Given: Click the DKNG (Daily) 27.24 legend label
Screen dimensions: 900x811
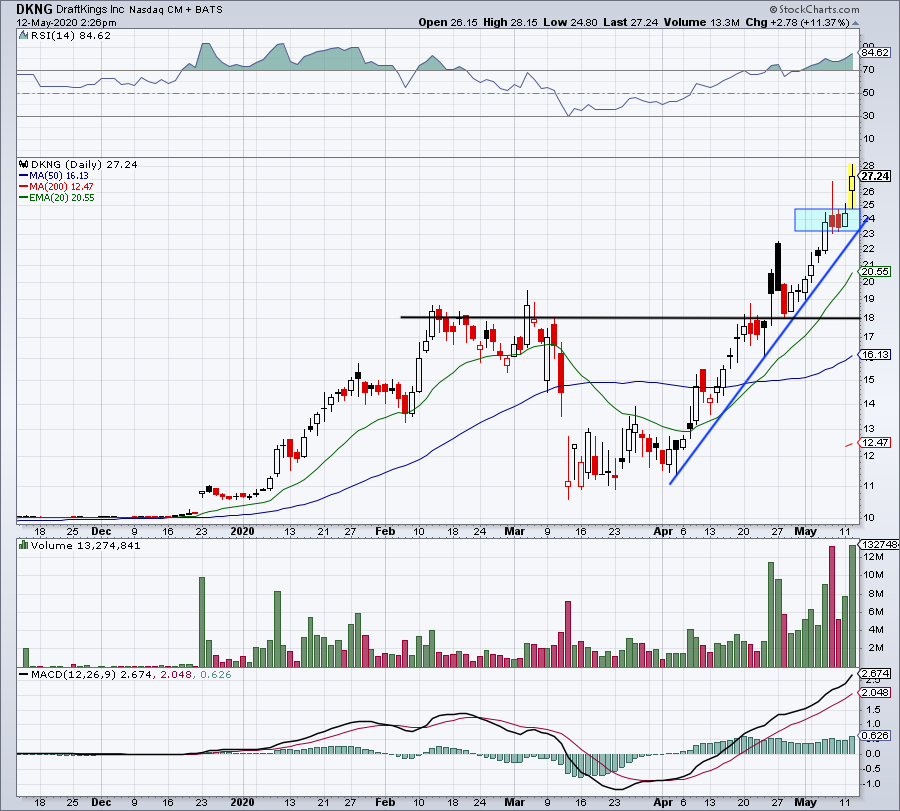Looking at the screenshot, I should 84,164.
